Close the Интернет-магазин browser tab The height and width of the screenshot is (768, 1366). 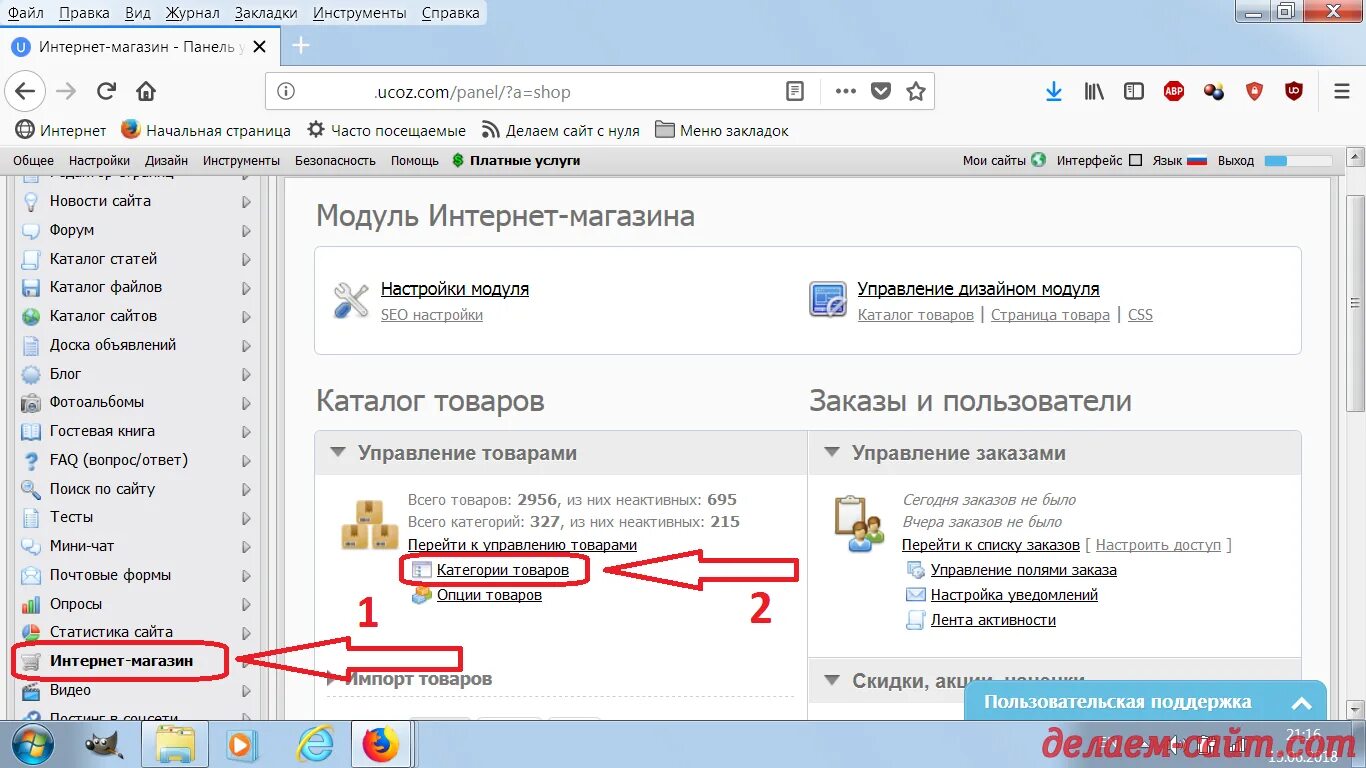click(260, 47)
